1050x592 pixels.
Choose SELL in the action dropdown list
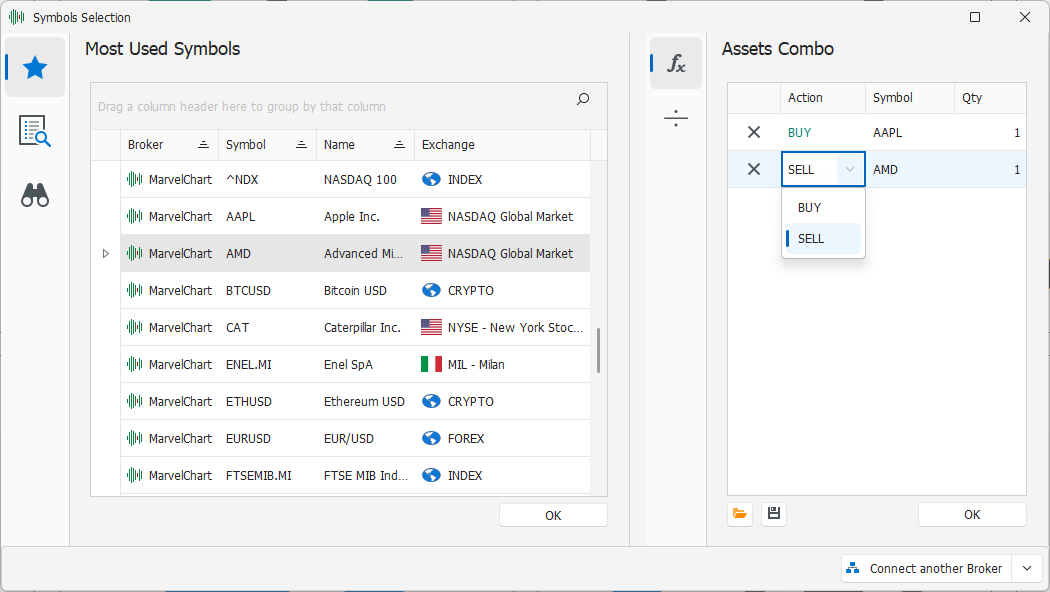[x=823, y=238]
